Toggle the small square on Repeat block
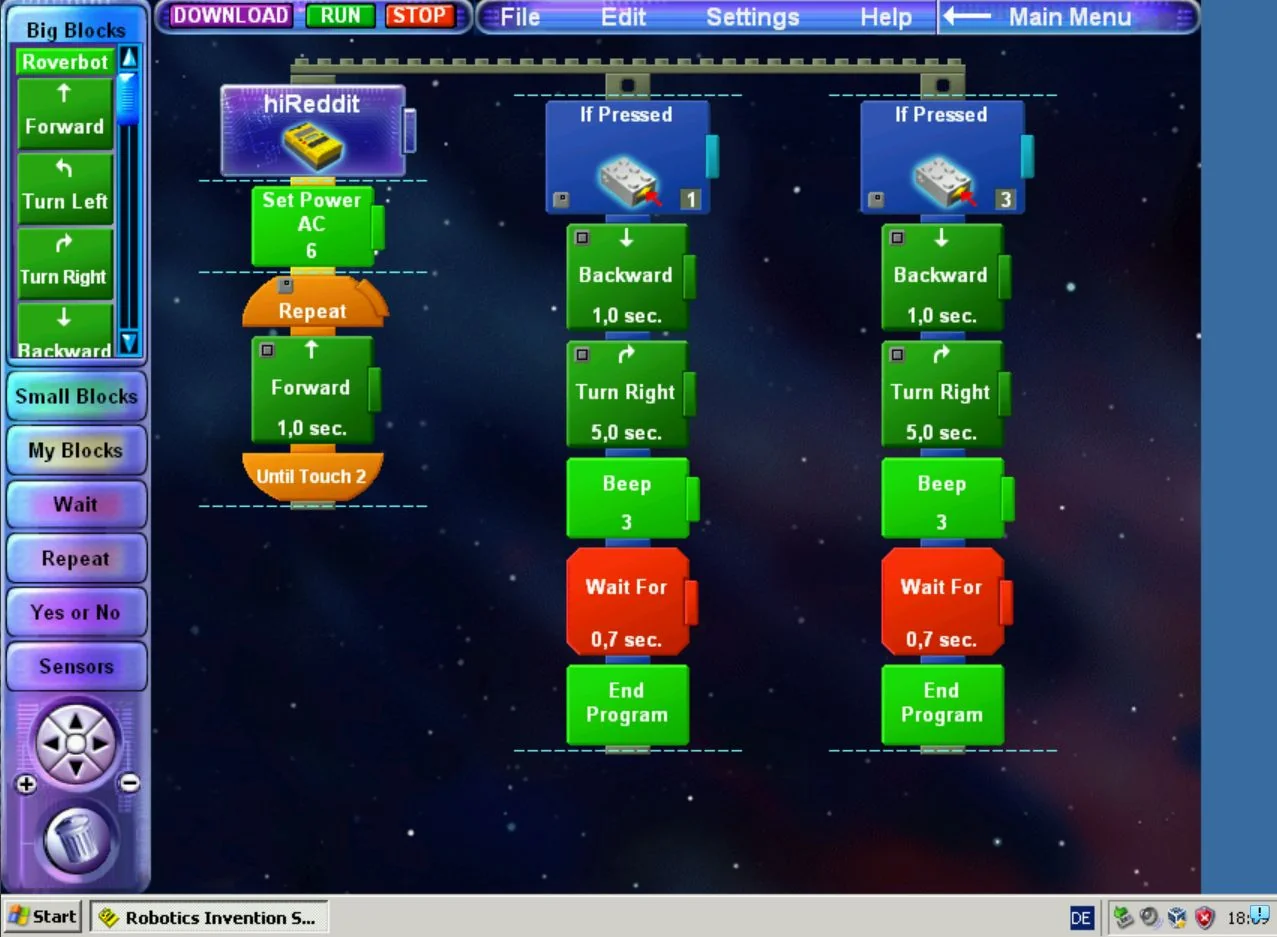 click(285, 286)
